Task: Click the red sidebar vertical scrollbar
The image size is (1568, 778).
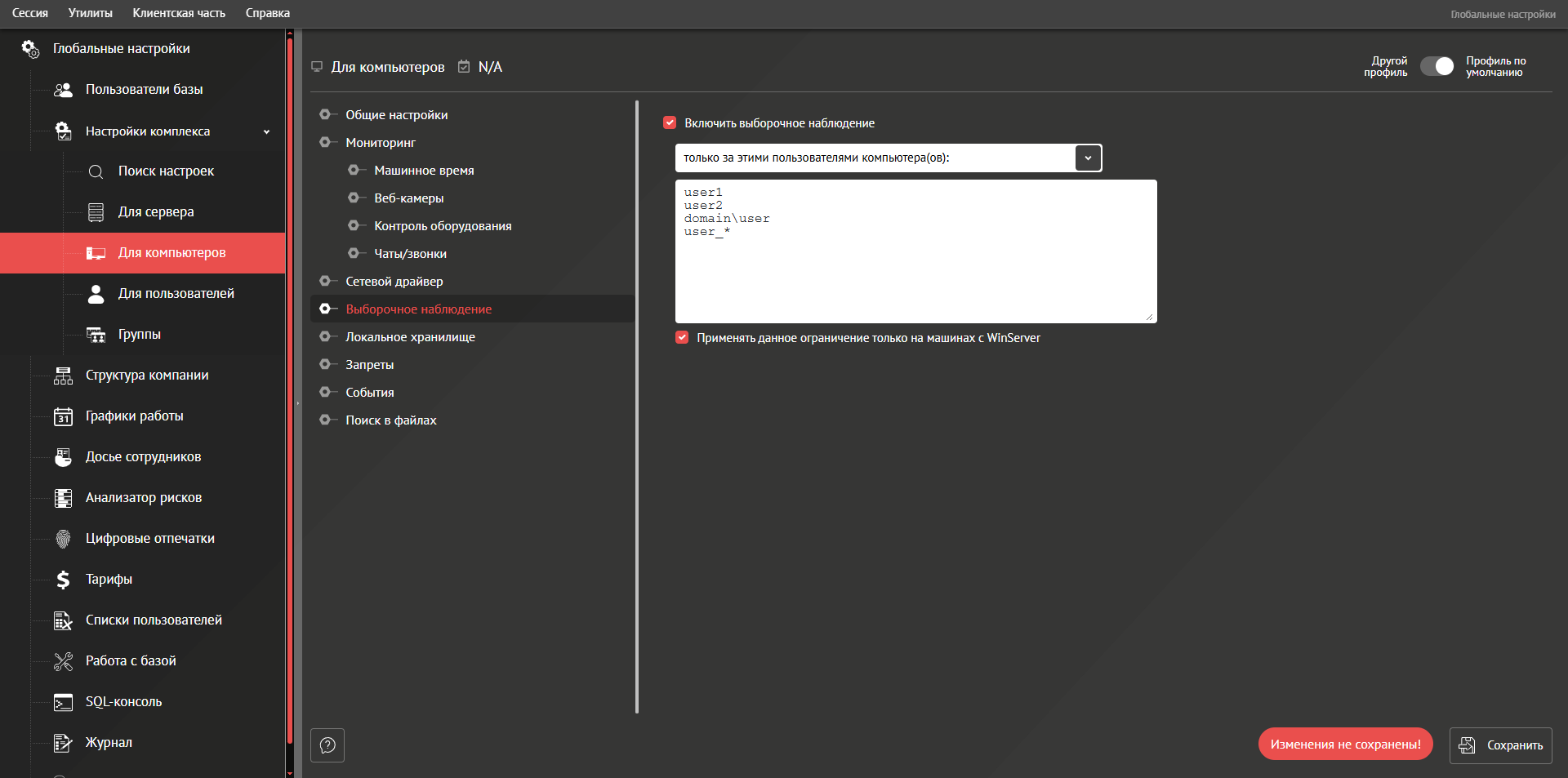Action: (289, 392)
